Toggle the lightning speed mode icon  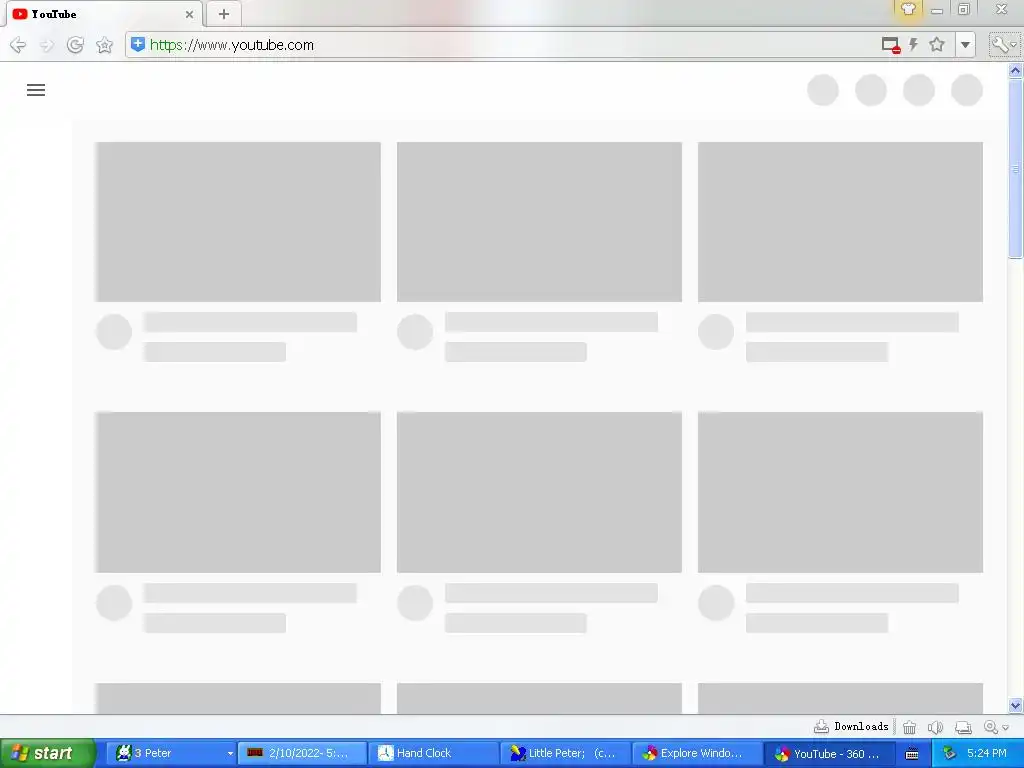click(914, 45)
